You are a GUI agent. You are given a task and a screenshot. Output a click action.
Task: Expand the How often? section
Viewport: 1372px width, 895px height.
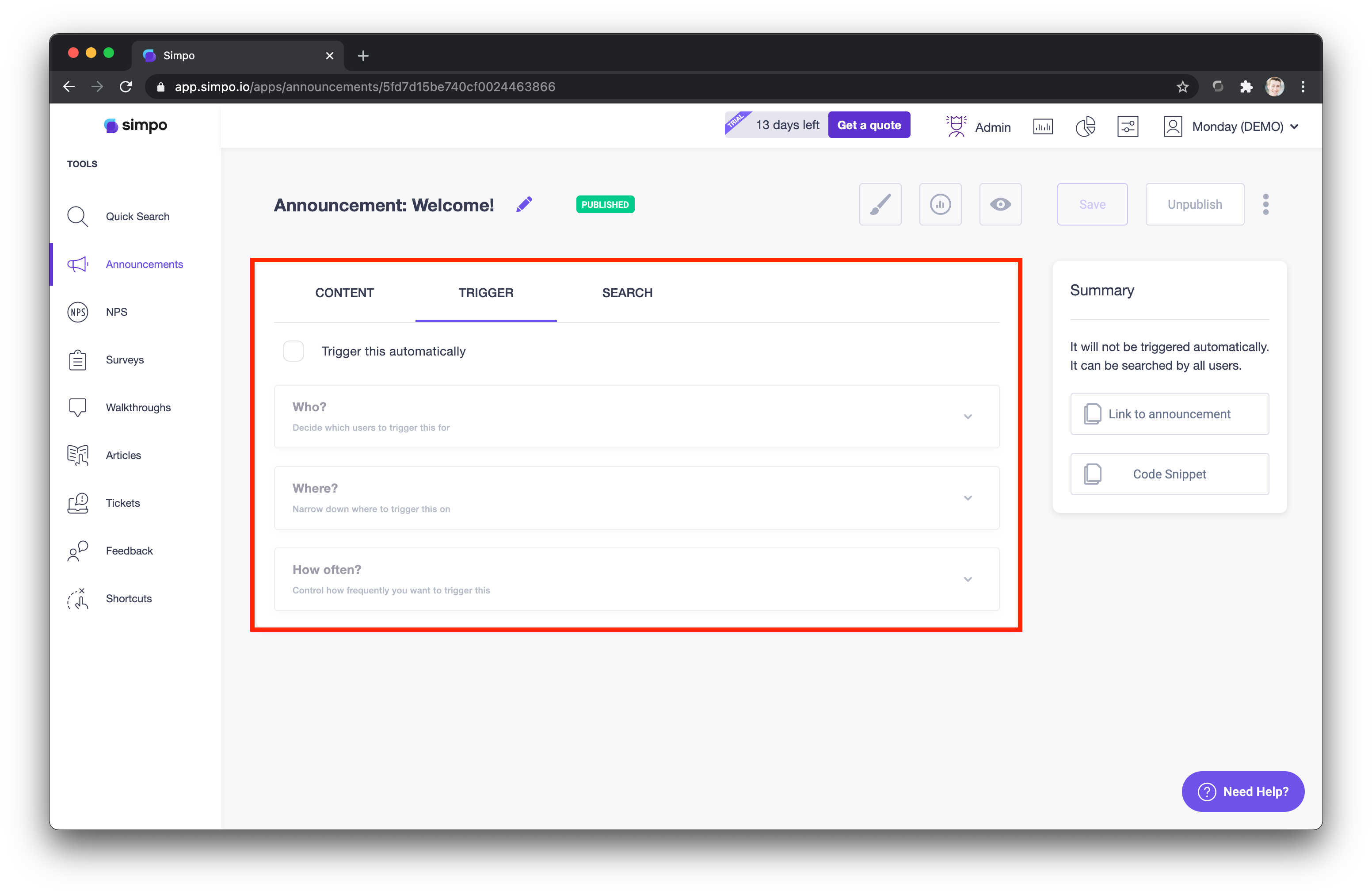click(636, 579)
